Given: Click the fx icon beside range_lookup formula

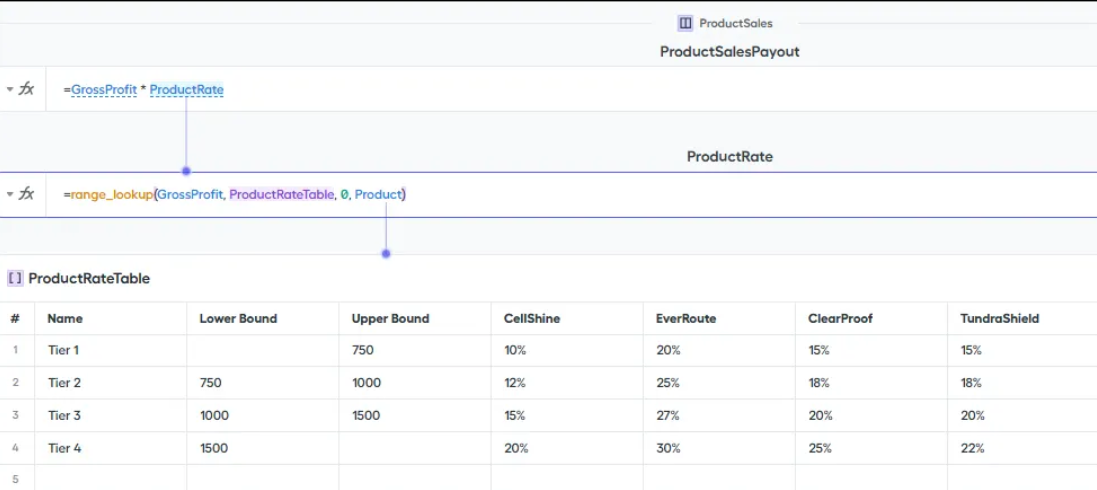Looking at the screenshot, I should pyautogui.click(x=26, y=194).
